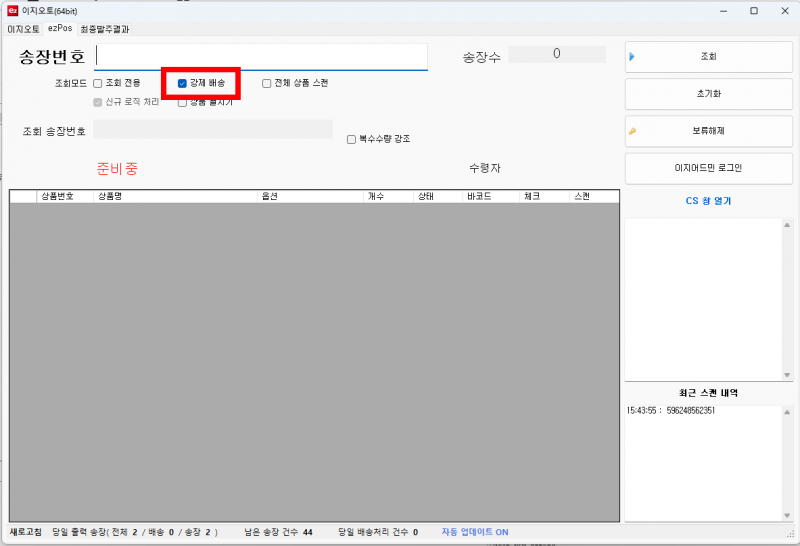Screen dimensions: 800x546
Task: Click the 상품명 column header
Action: (175, 196)
